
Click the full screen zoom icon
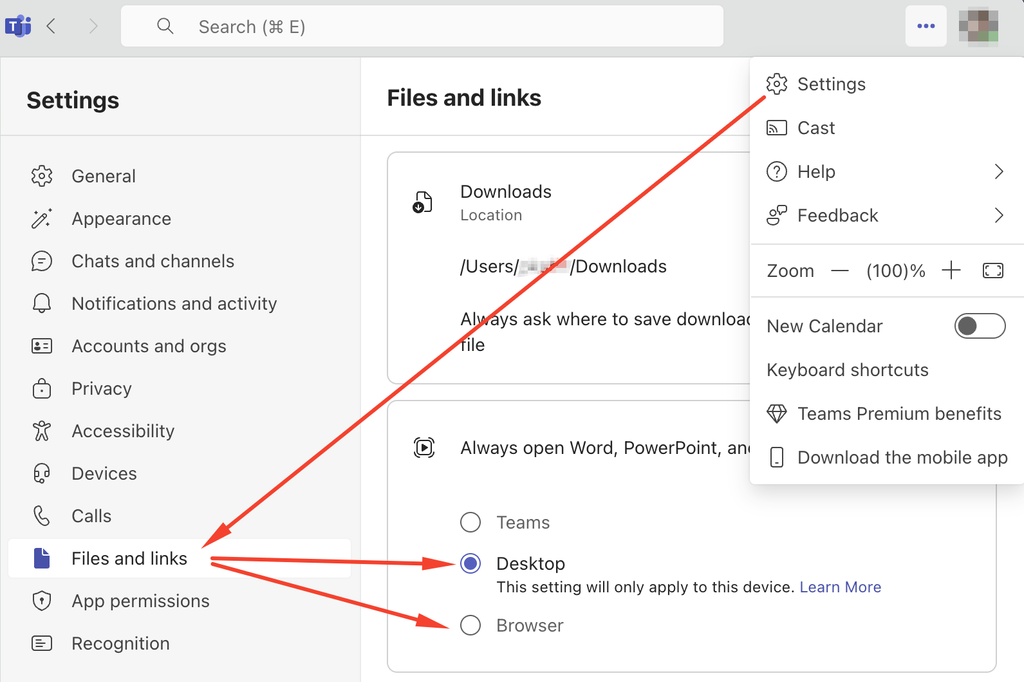[992, 271]
